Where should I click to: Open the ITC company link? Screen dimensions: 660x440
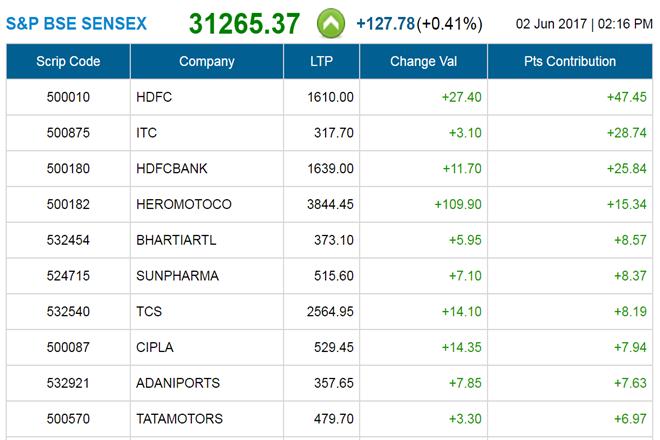tap(146, 133)
